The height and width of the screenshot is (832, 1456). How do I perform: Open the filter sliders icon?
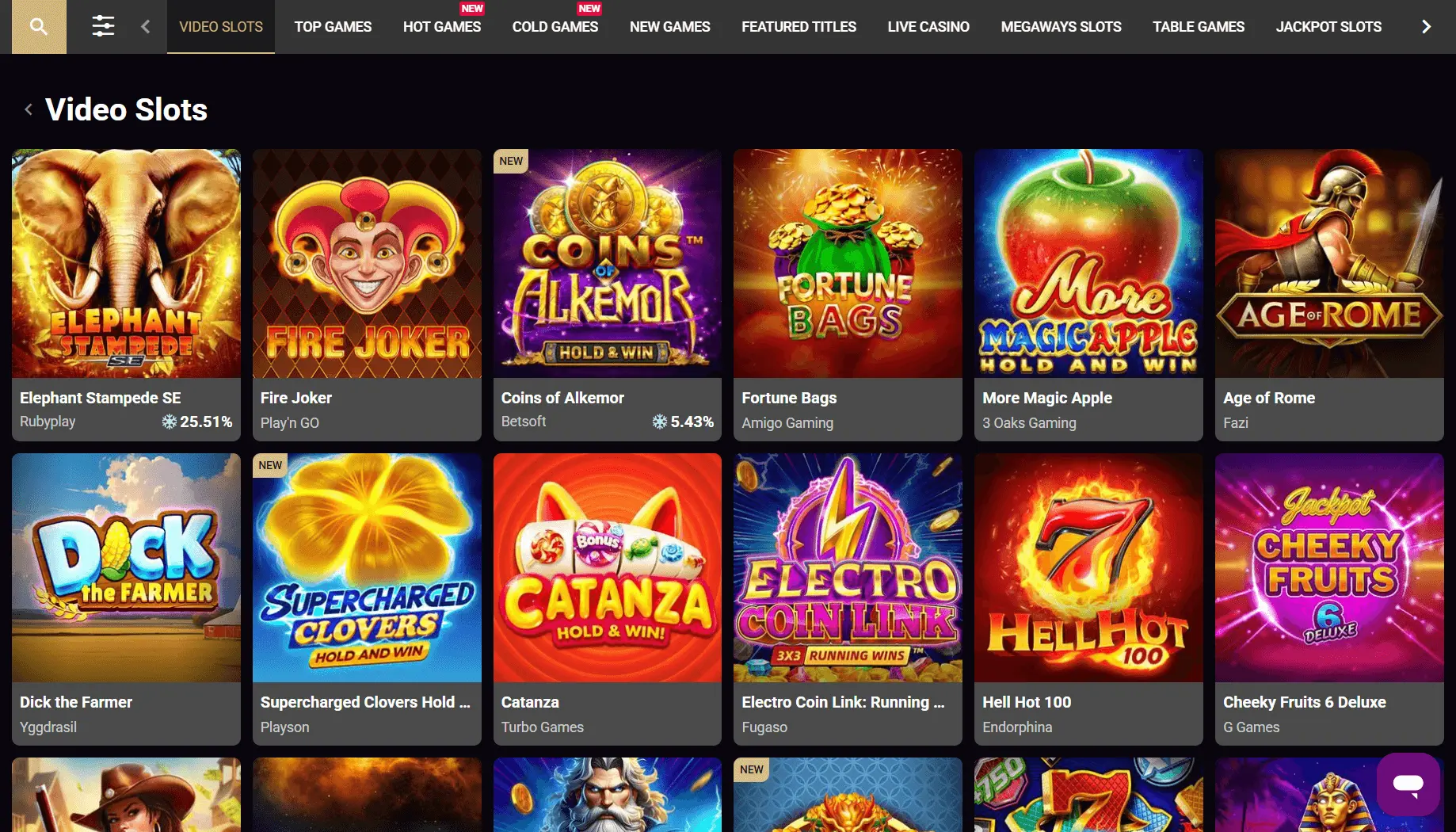(103, 26)
